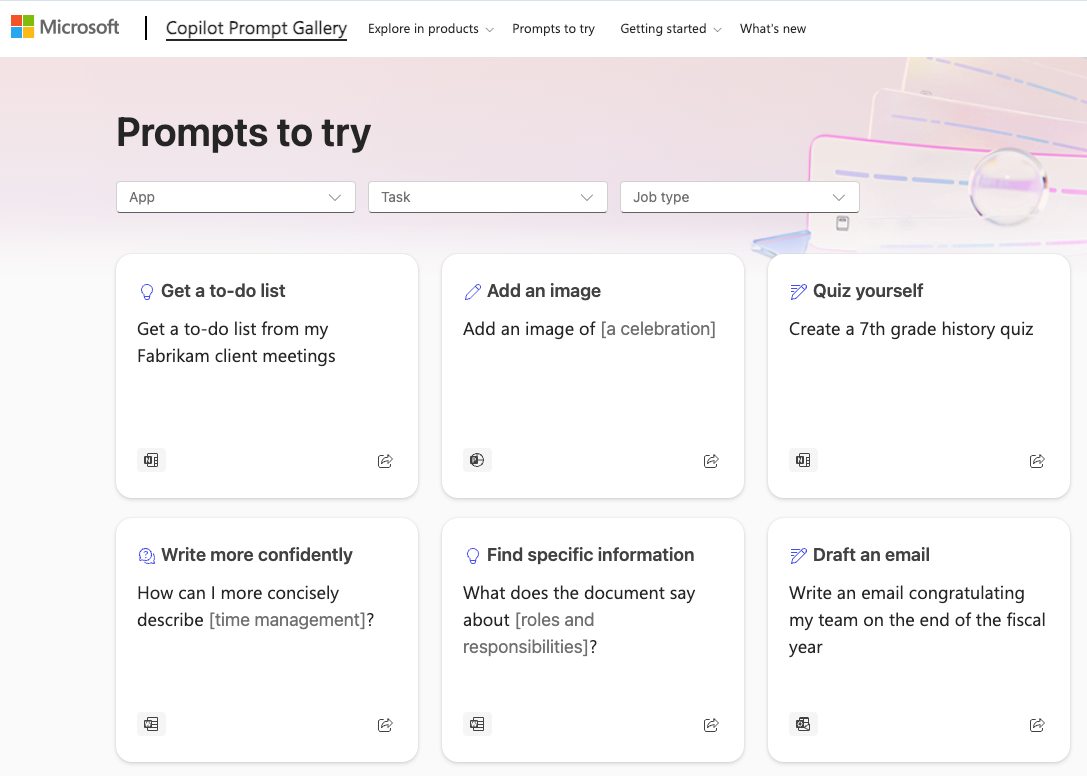The image size is (1087, 776).
Task: Open the Find specific information card title
Action: [591, 555]
